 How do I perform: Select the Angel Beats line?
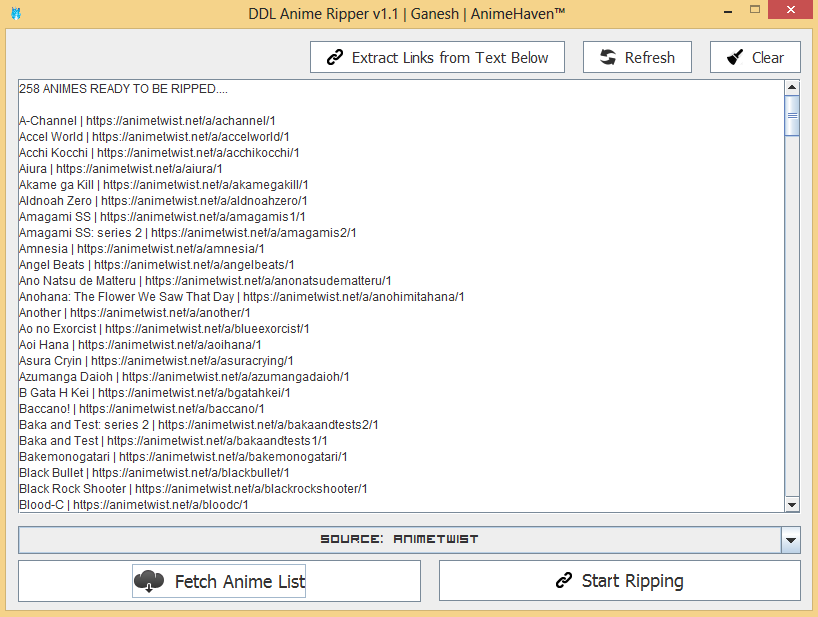click(x=157, y=264)
